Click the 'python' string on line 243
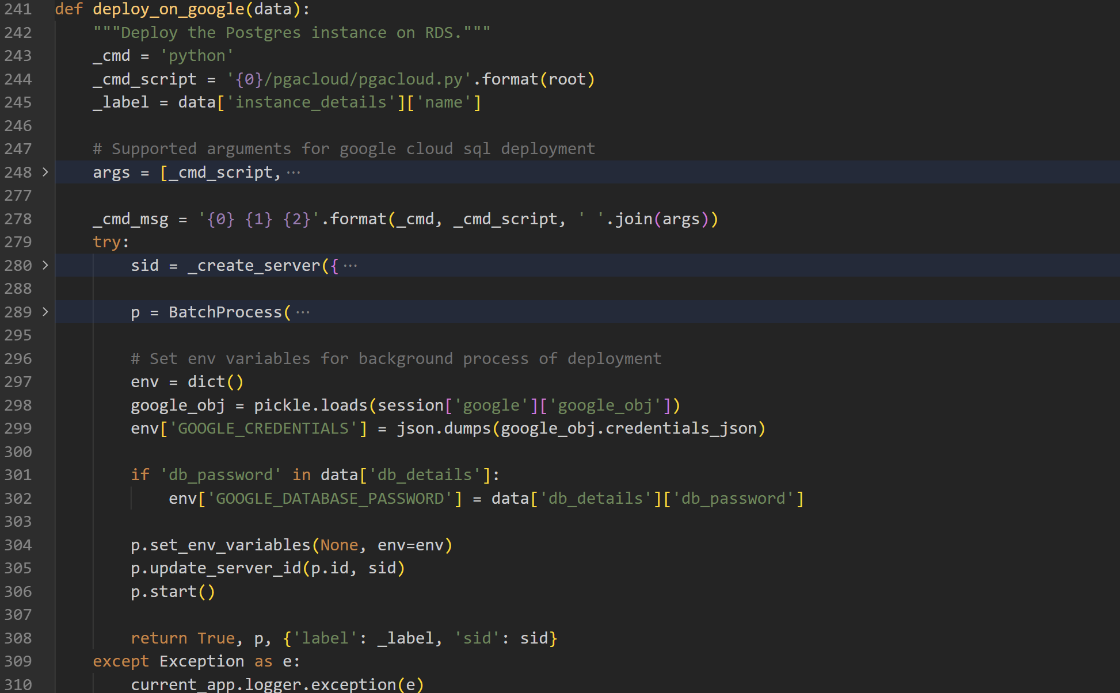Screen dimensions: 1120x693 [197, 55]
